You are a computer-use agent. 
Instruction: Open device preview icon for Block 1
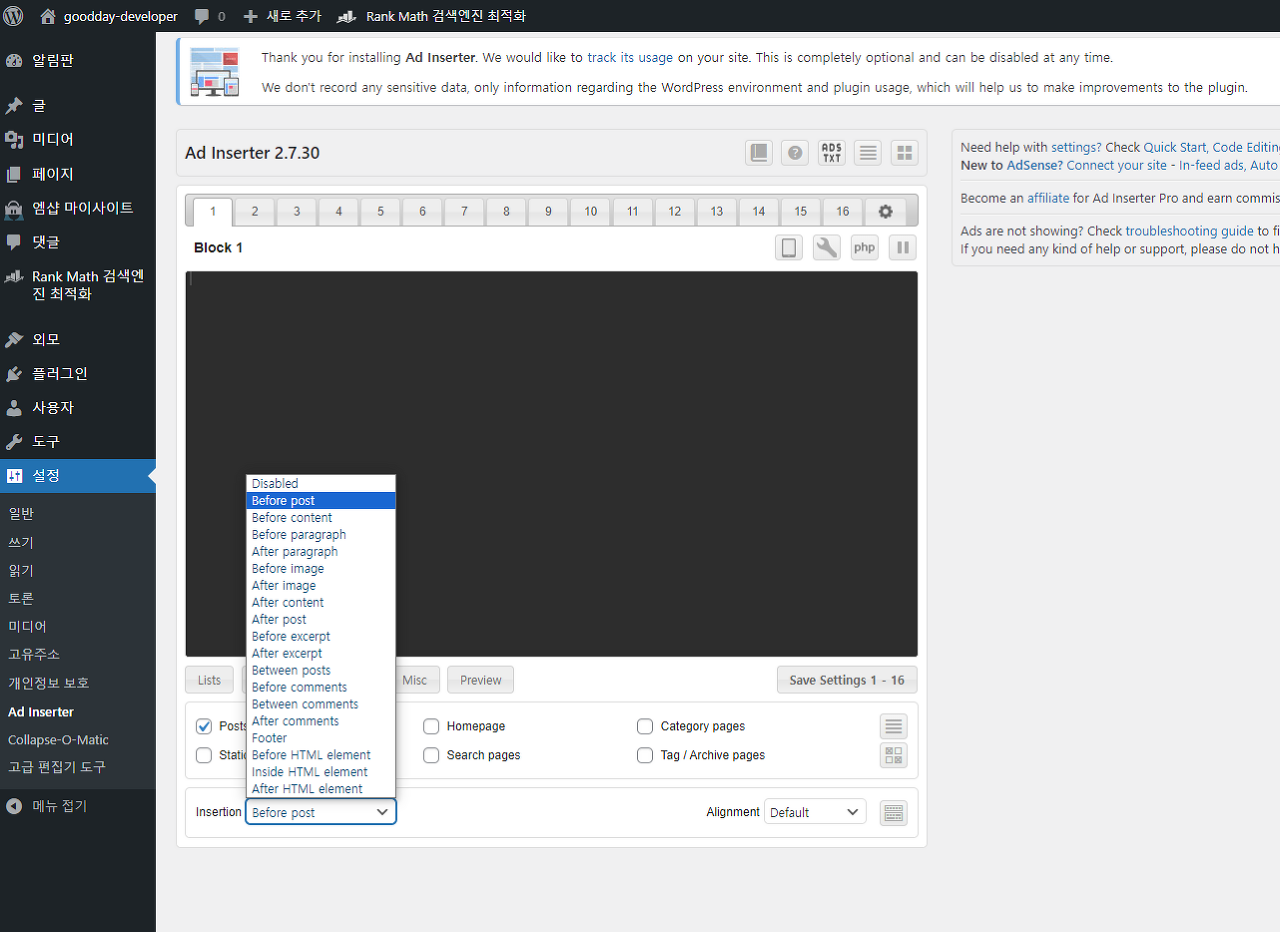(789, 248)
